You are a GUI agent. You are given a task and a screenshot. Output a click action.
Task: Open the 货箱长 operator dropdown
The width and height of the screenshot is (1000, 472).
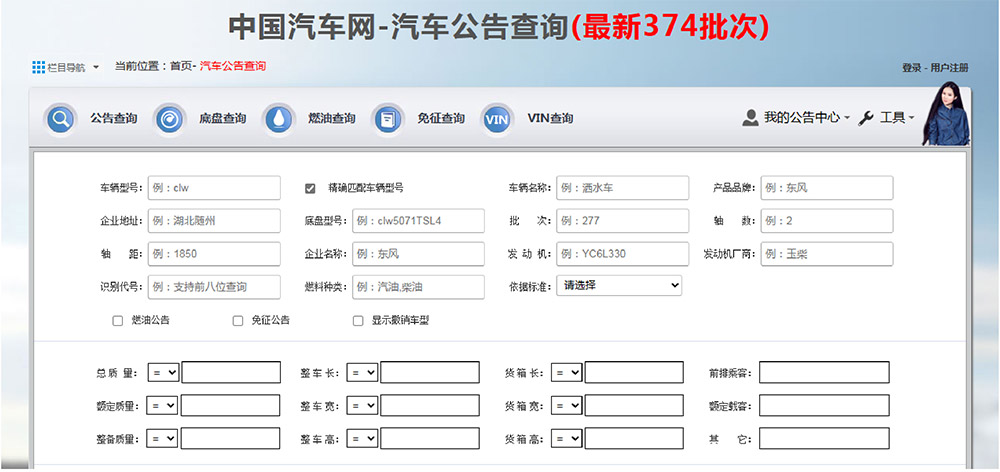(x=566, y=372)
